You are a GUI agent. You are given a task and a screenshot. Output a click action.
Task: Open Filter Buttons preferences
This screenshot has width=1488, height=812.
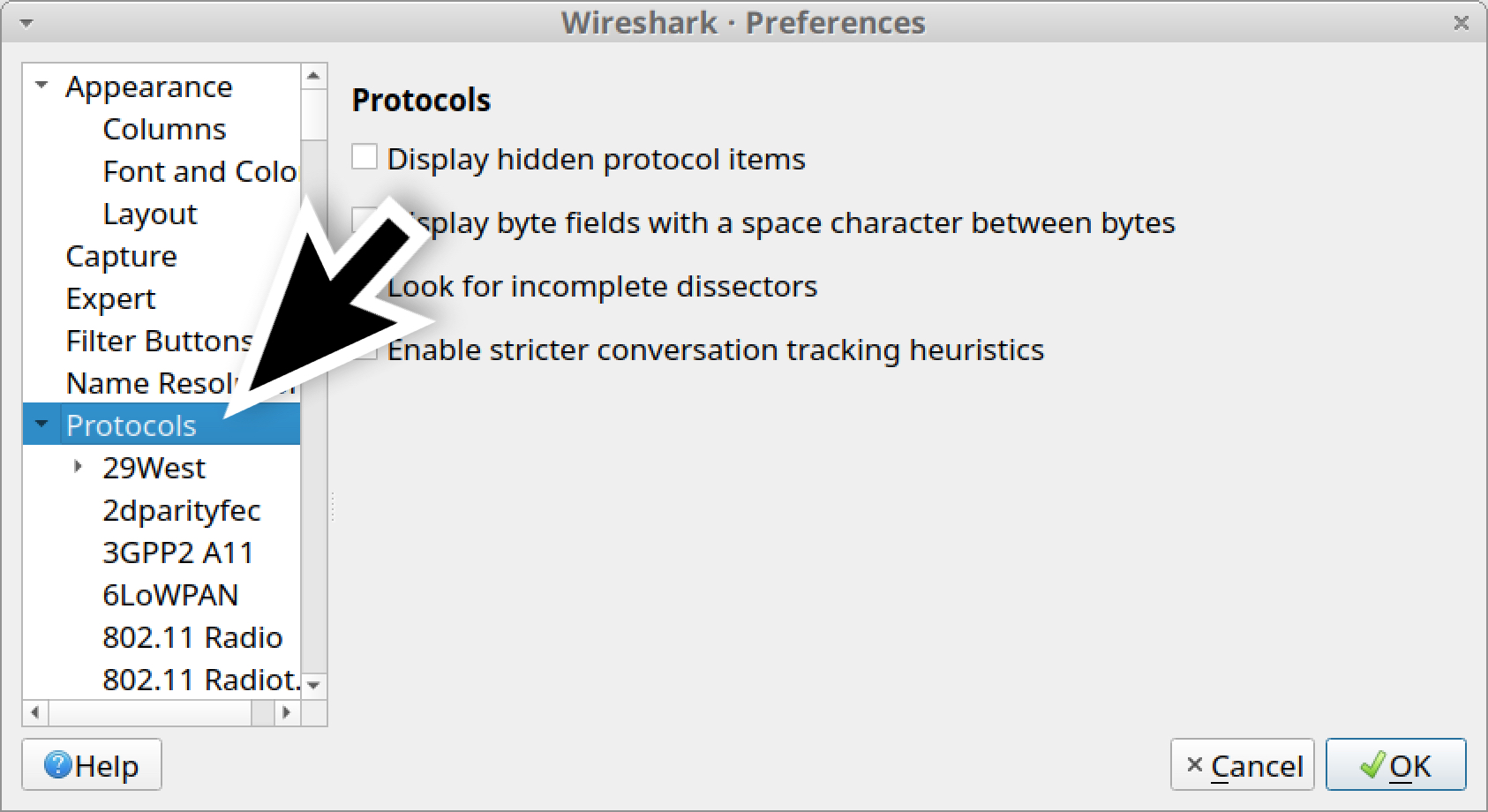(157, 341)
